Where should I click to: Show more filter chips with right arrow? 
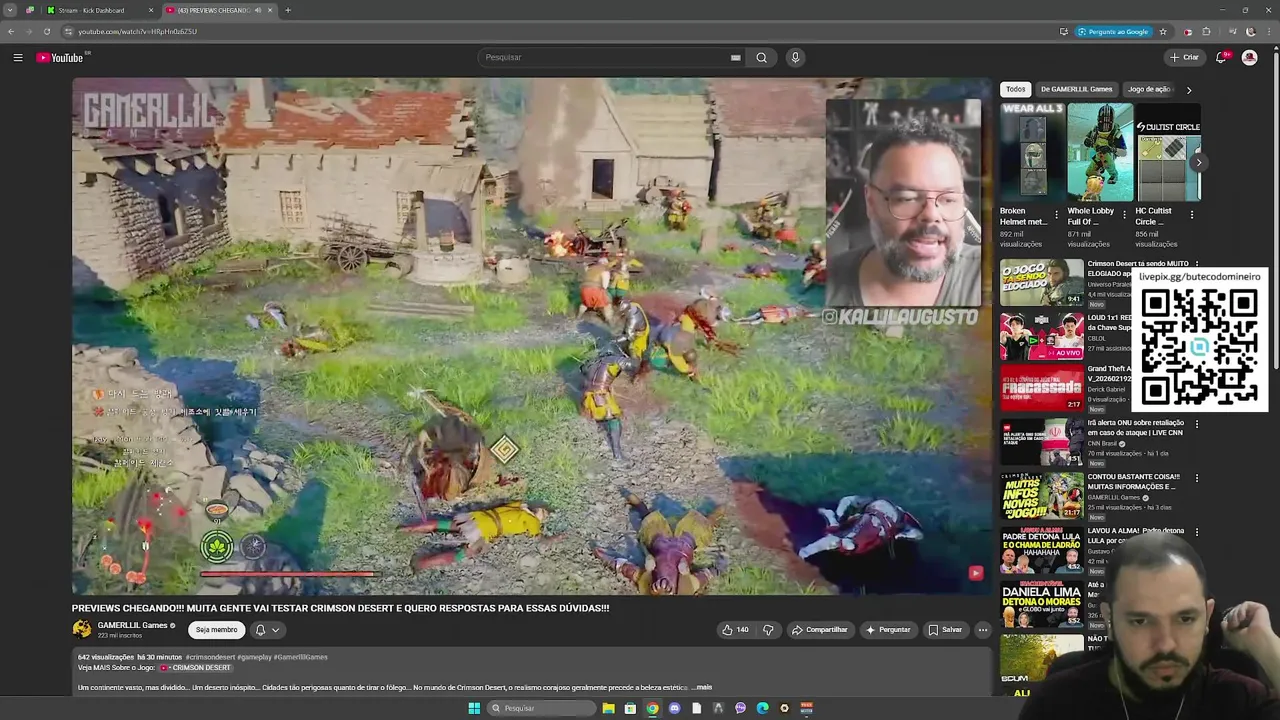coord(1188,90)
